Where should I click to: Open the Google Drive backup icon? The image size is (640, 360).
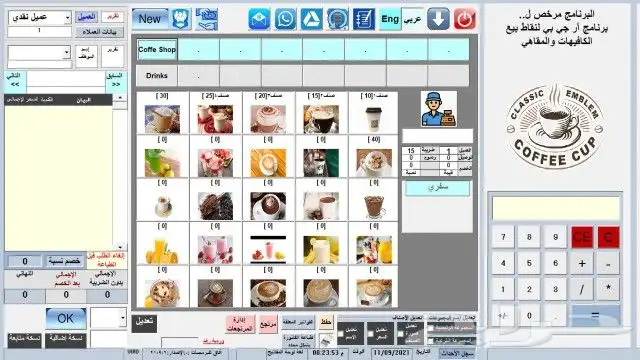311,19
